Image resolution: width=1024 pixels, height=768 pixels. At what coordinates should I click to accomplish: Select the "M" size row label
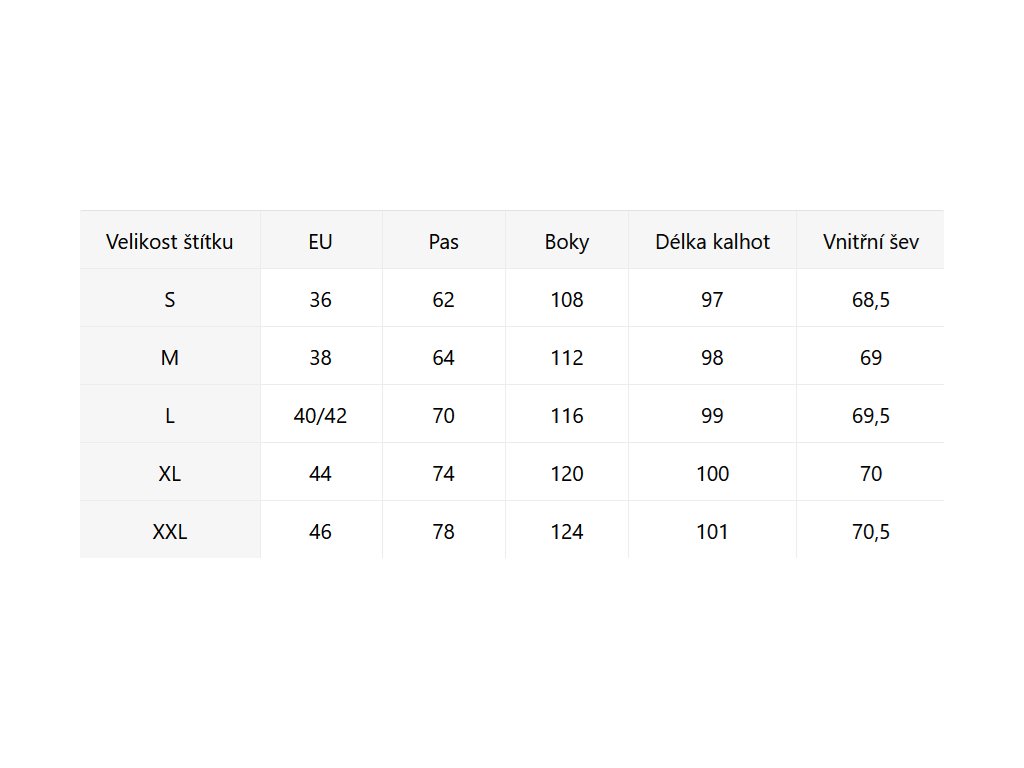170,358
